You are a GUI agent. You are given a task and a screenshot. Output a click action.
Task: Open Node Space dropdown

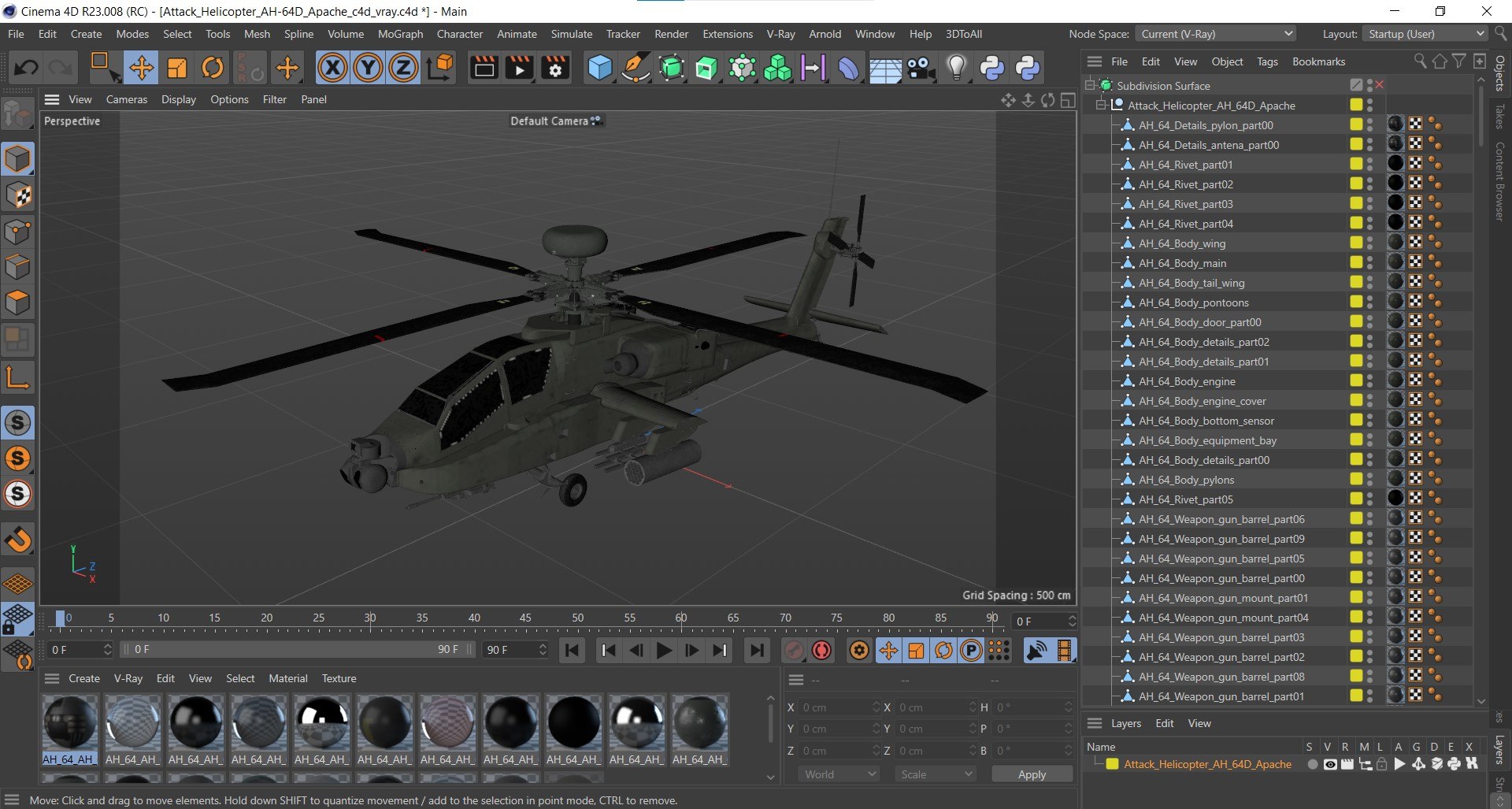coord(1215,34)
